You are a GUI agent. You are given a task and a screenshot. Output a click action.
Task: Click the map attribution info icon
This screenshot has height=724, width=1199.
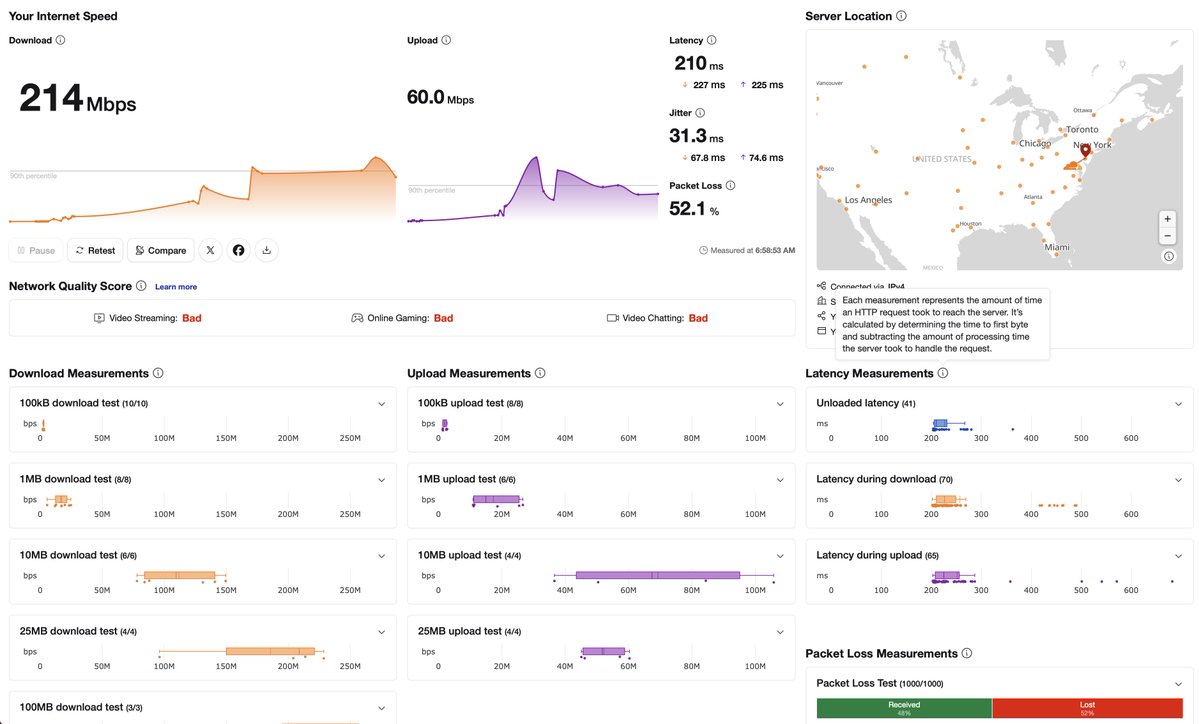[1168, 257]
